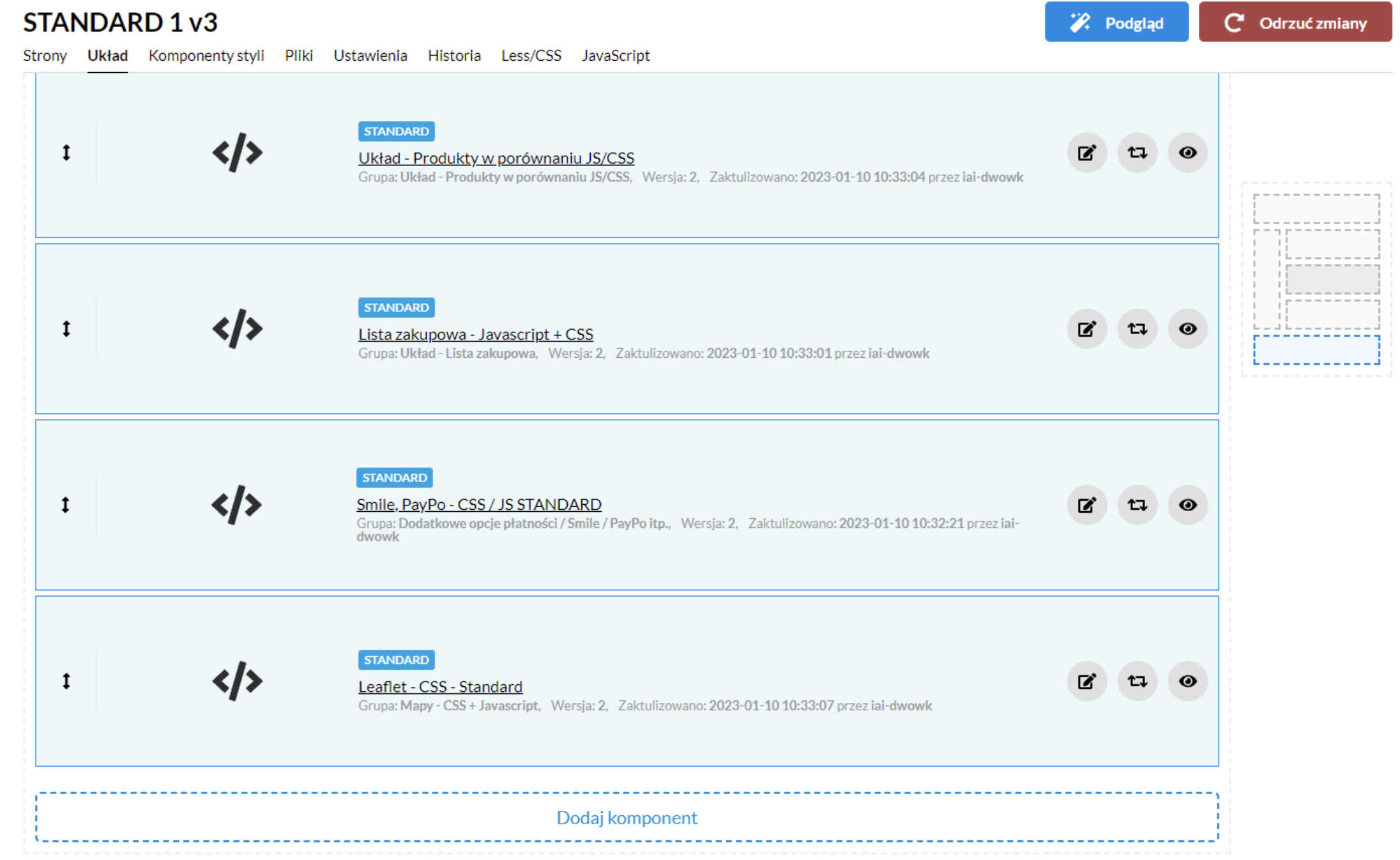Select highlighted bottom section in layout thumbnail
The height and width of the screenshot is (860, 1400).
pyautogui.click(x=1316, y=350)
